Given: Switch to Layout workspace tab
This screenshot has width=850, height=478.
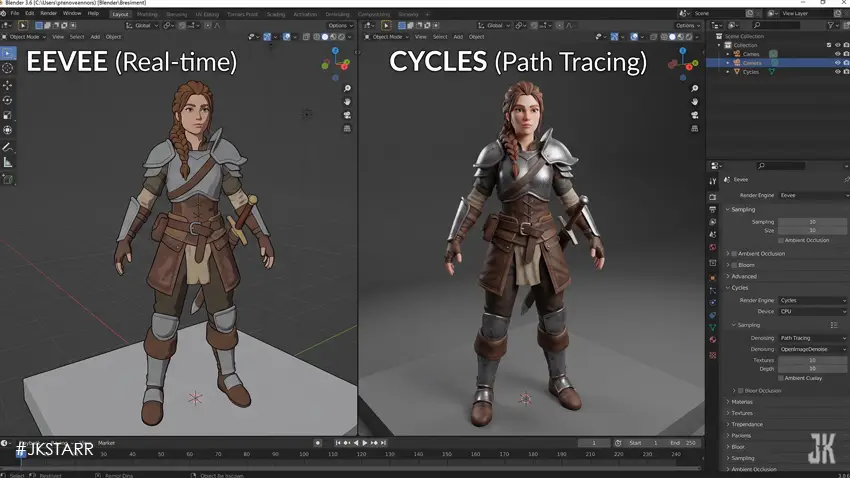Looking at the screenshot, I should click(x=120, y=14).
